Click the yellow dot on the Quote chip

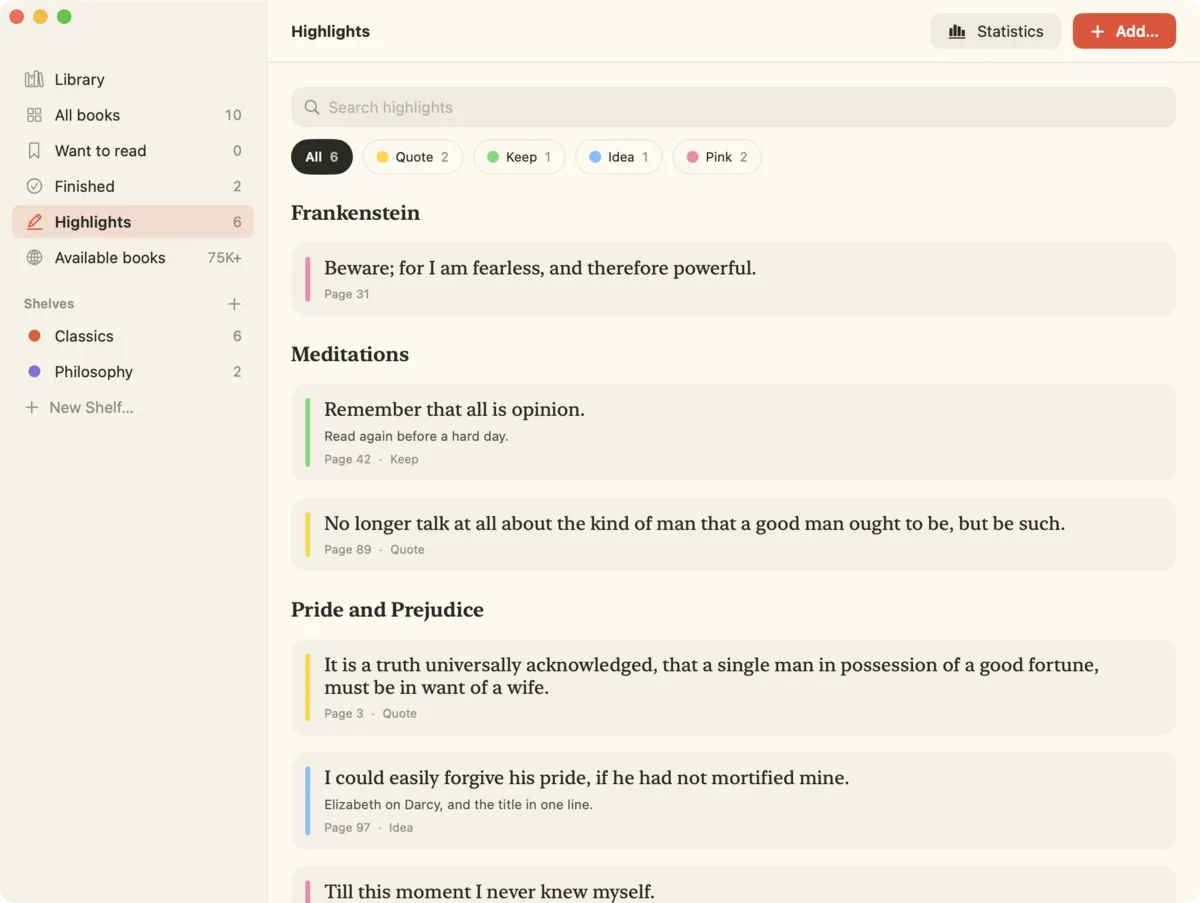(x=382, y=157)
